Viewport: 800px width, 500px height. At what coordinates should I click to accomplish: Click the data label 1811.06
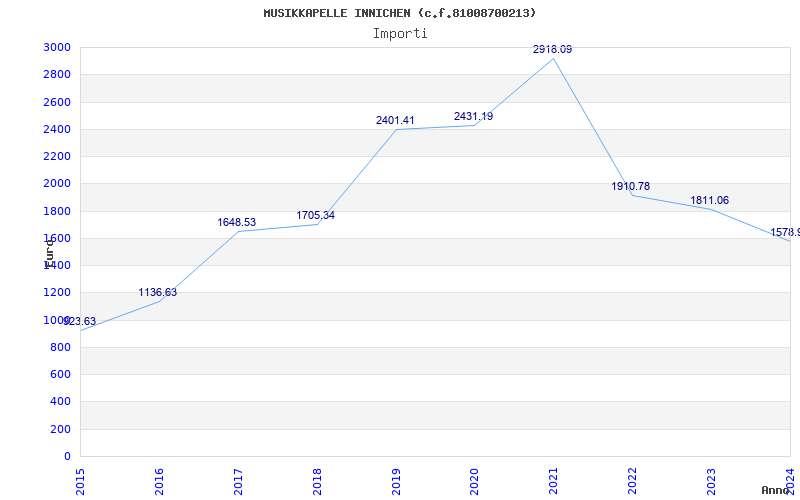709,200
